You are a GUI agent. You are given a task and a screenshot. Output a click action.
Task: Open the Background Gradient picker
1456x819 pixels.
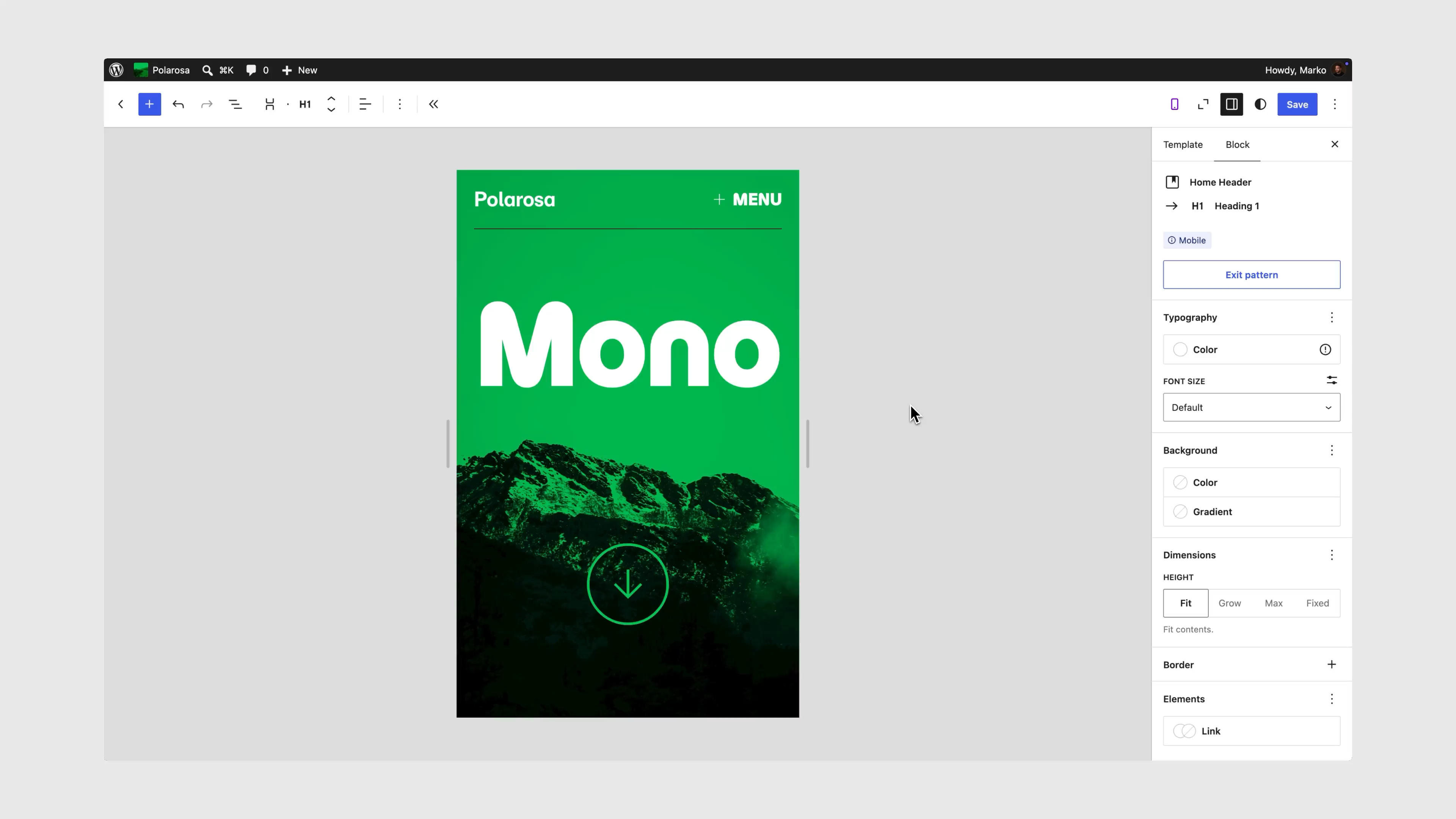[1251, 512]
